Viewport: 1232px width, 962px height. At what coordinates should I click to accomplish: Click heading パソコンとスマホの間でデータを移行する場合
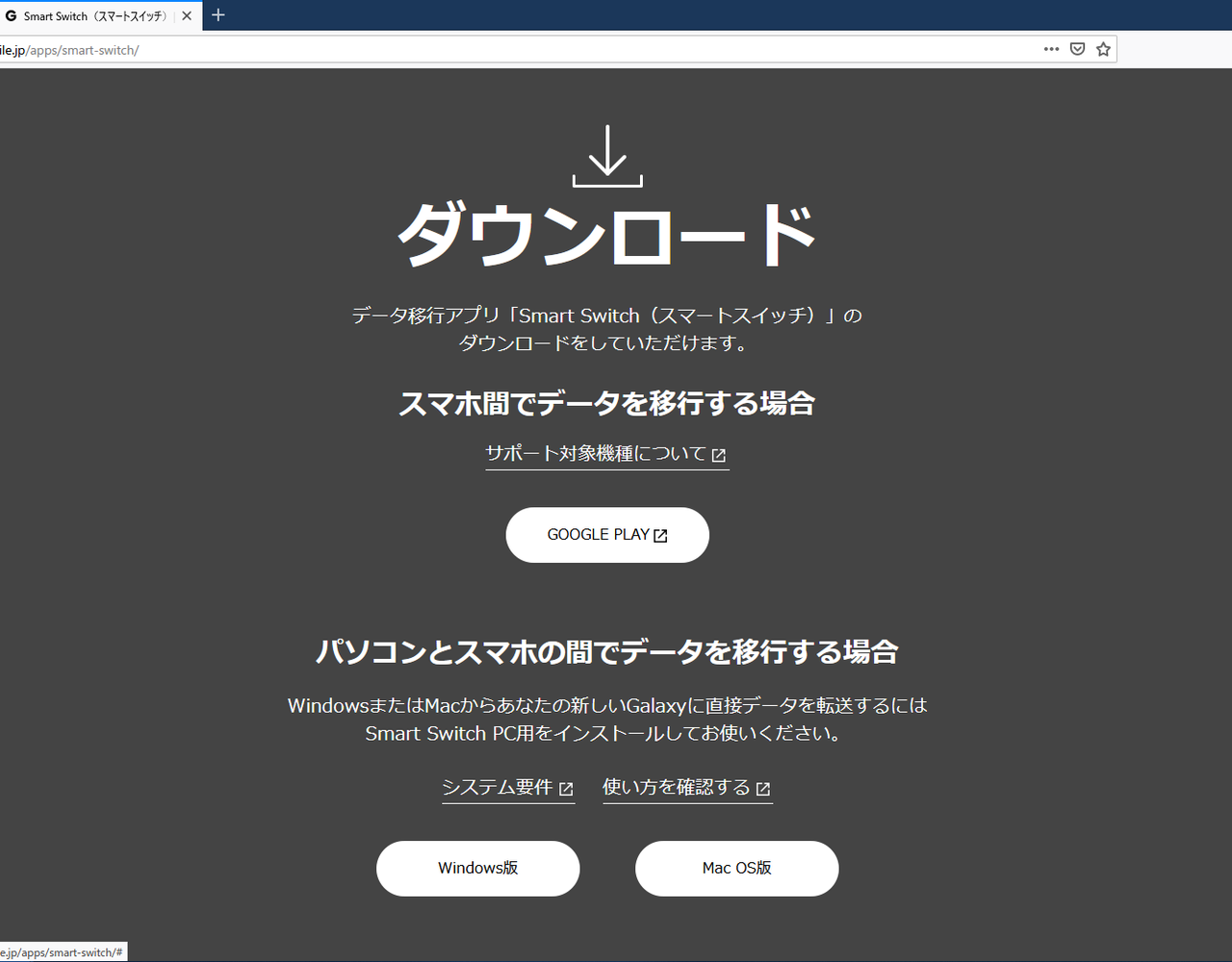(x=607, y=651)
